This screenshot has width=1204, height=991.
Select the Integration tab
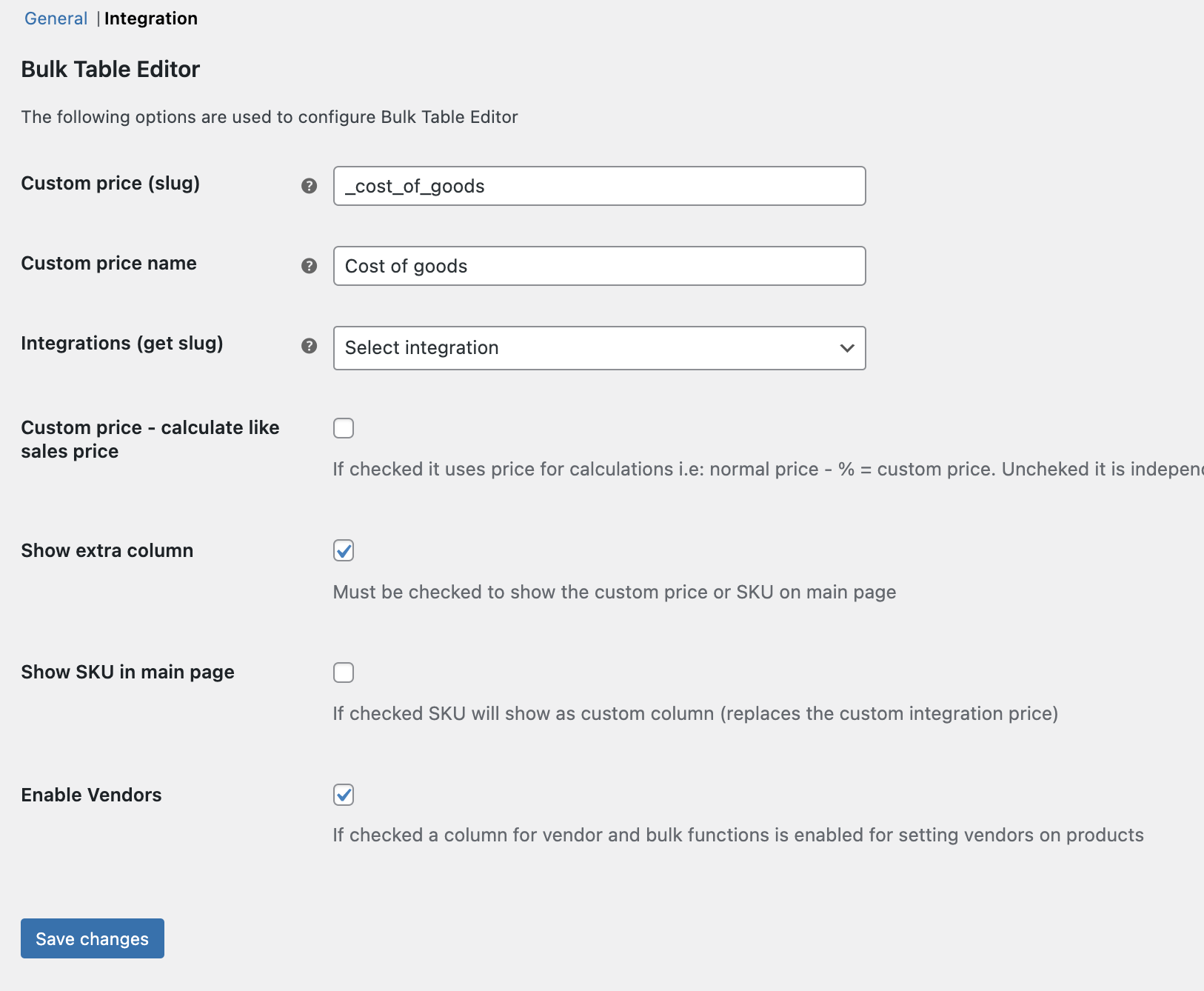151,19
